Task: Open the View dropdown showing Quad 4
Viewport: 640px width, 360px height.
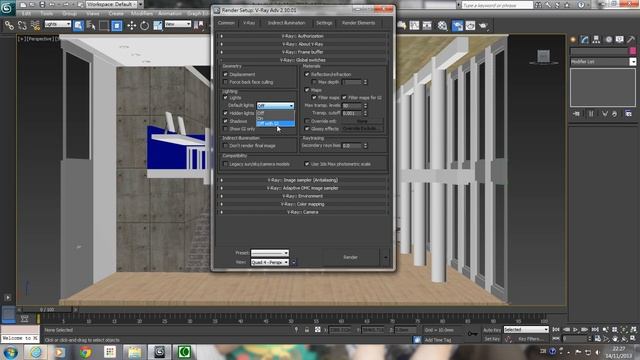Action: pos(269,262)
